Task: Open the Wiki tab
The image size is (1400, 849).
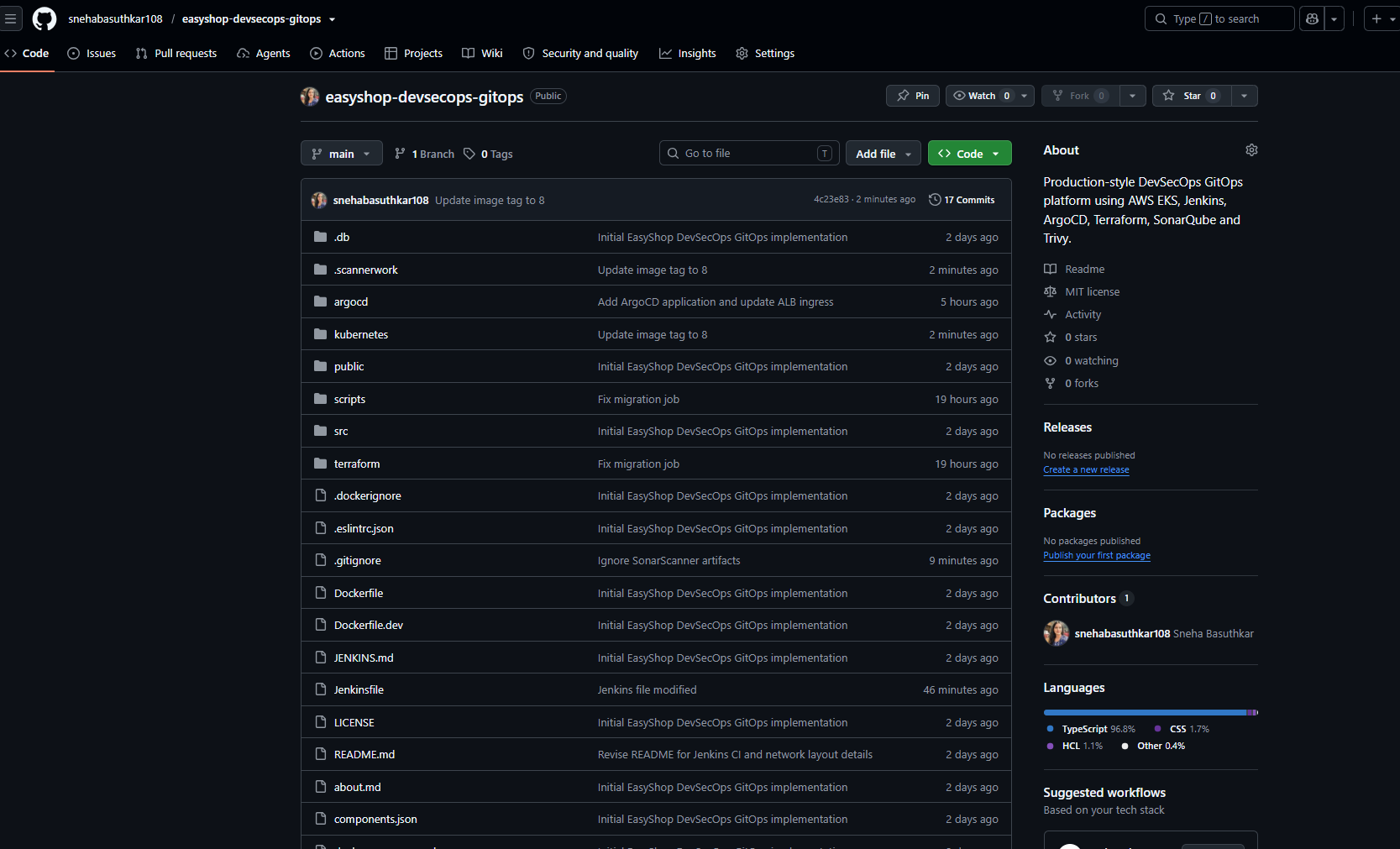Action: tap(482, 53)
